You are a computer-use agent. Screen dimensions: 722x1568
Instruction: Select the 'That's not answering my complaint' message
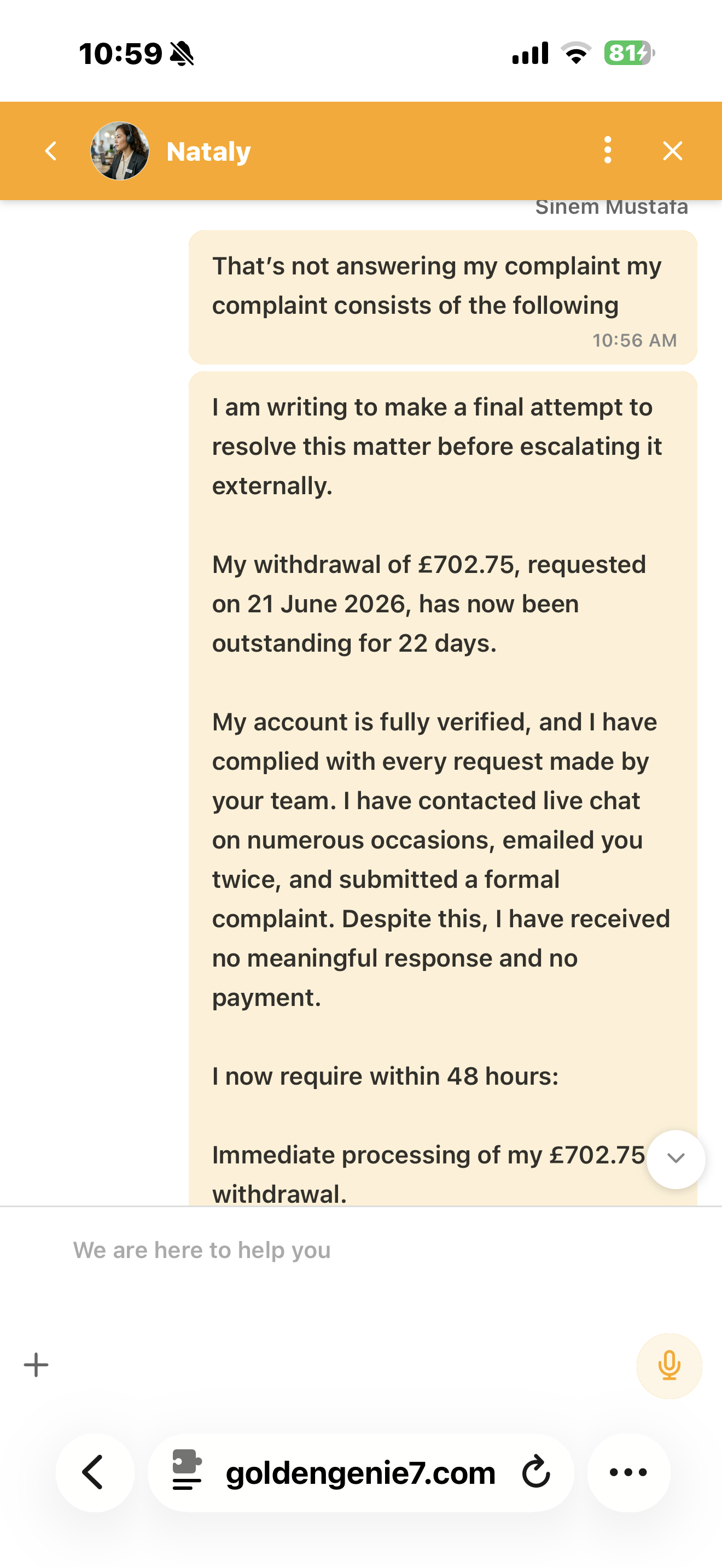coord(442,297)
